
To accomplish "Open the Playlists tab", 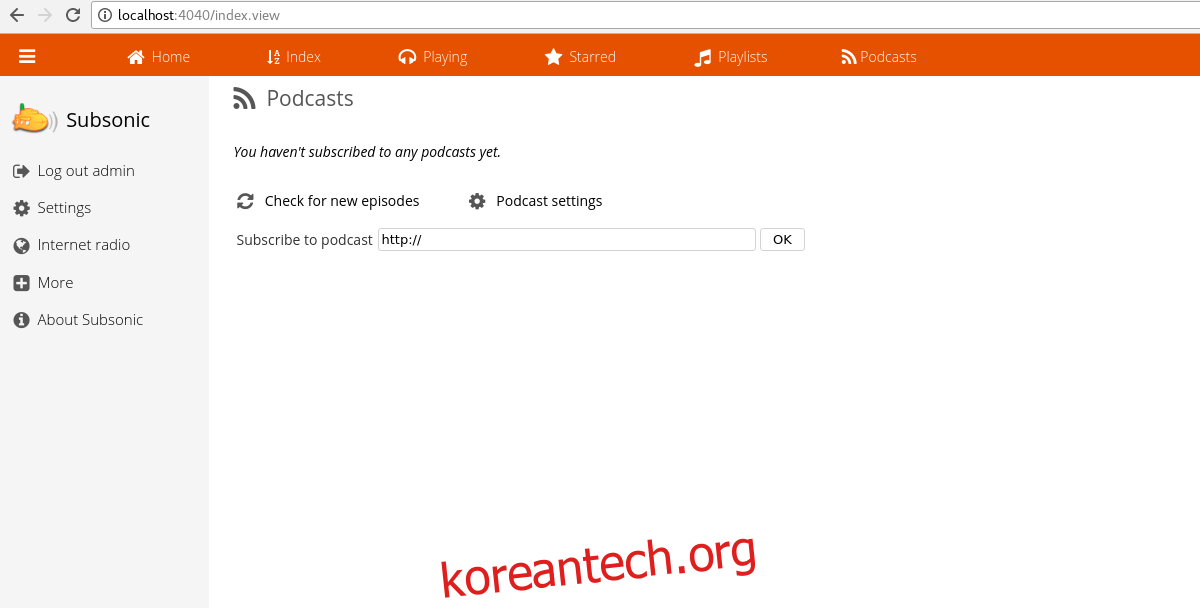I will pos(731,57).
